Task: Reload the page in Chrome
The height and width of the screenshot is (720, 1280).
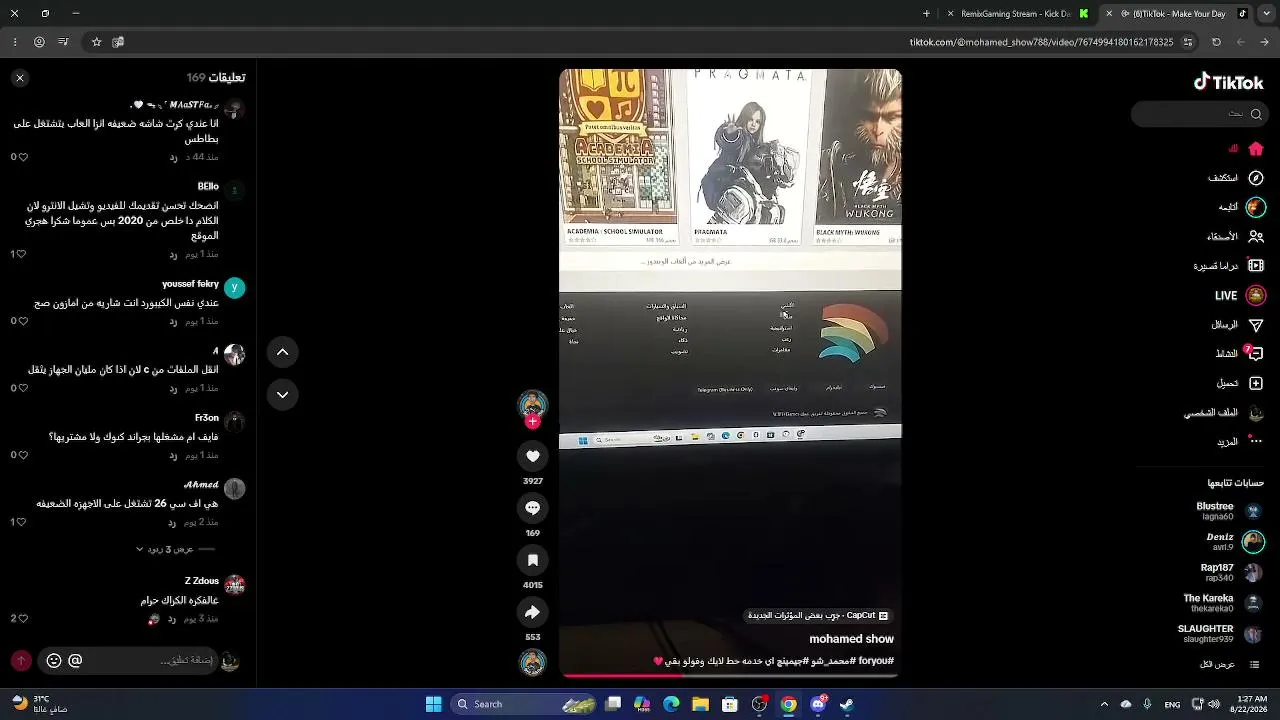Action: click(x=1216, y=42)
